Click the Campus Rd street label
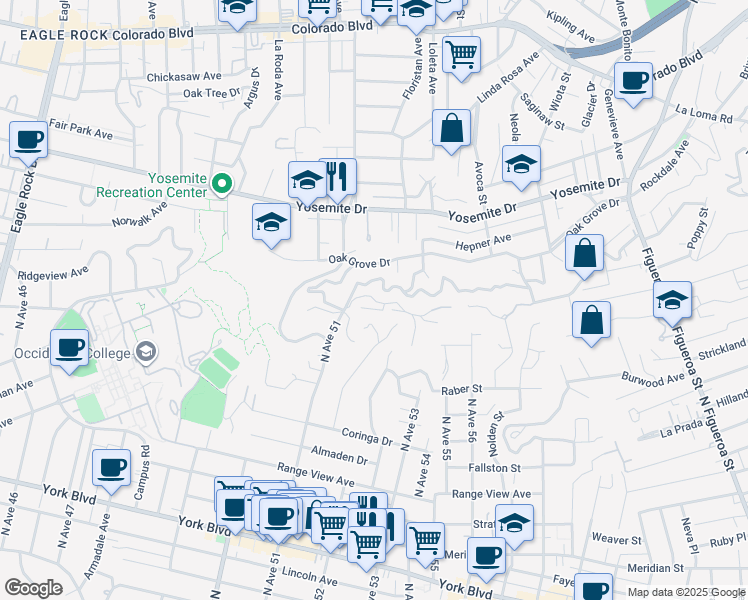The image size is (748, 600). click(142, 473)
